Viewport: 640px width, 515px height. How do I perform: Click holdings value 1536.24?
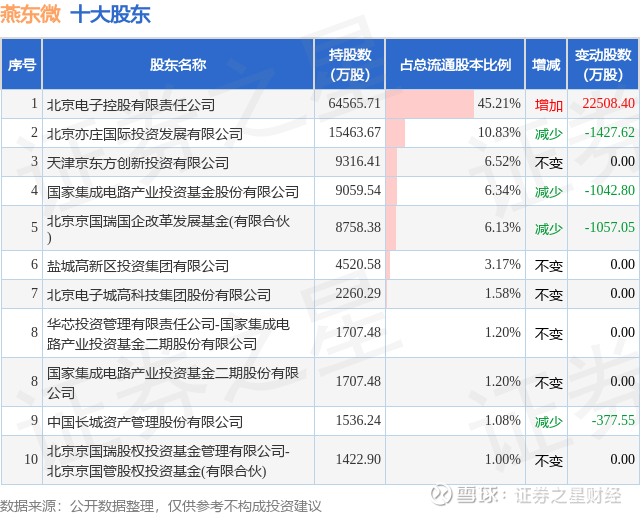pyautogui.click(x=358, y=420)
